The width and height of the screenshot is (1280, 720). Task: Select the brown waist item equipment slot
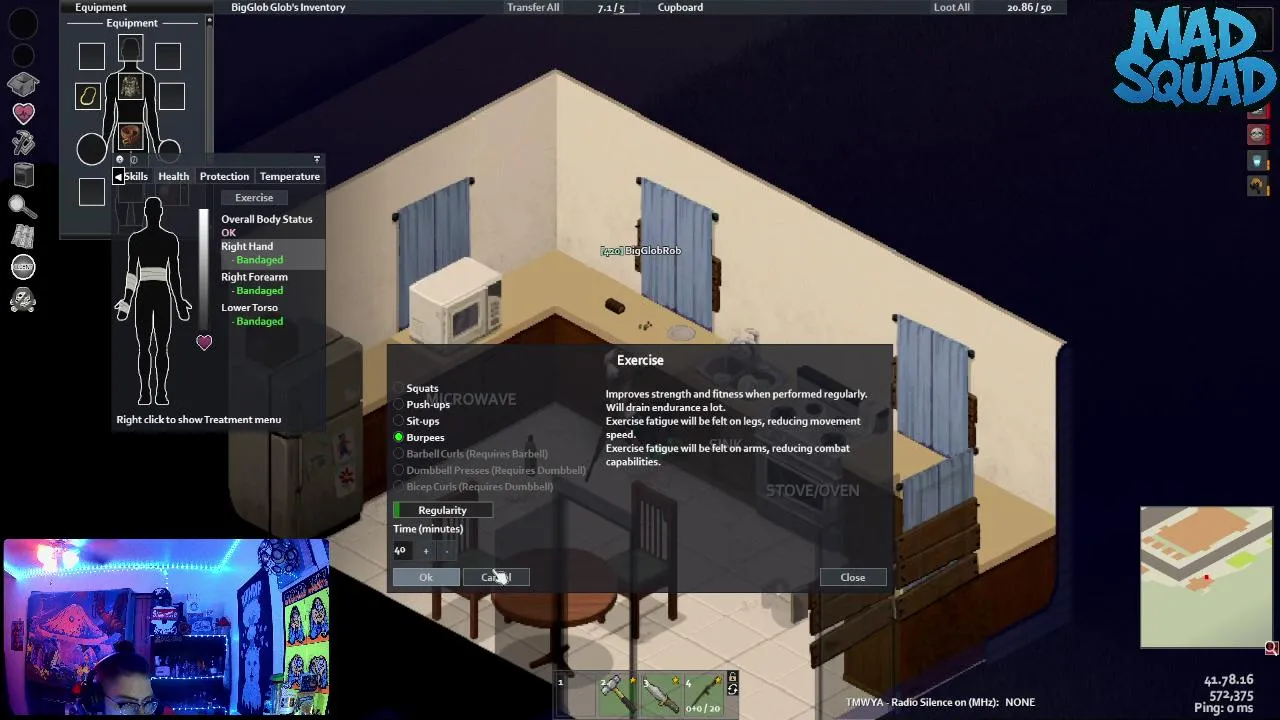(130, 136)
